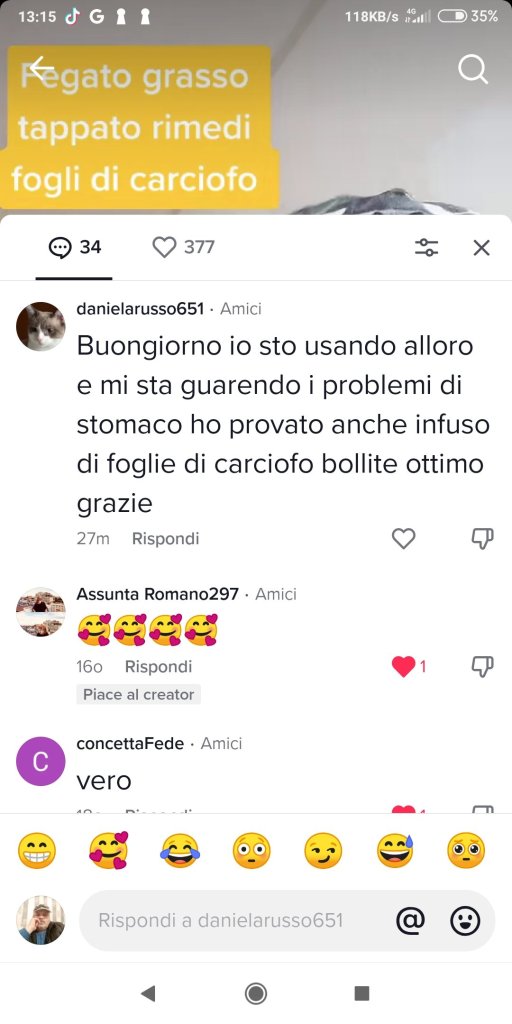Open concettaFede's purple avatar
Viewport: 512px width, 1024px height.
tap(40, 761)
